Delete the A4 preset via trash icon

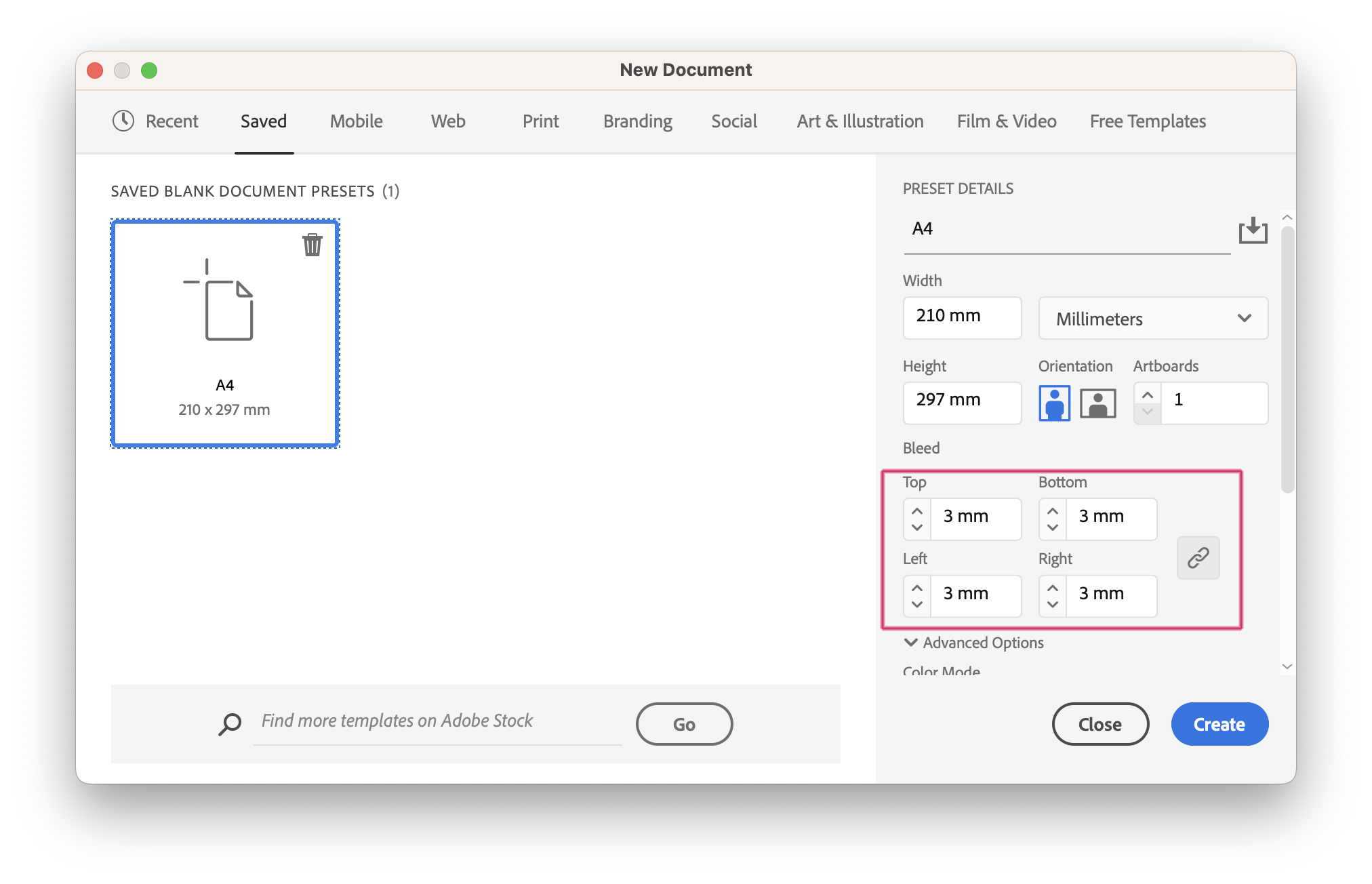[312, 246]
